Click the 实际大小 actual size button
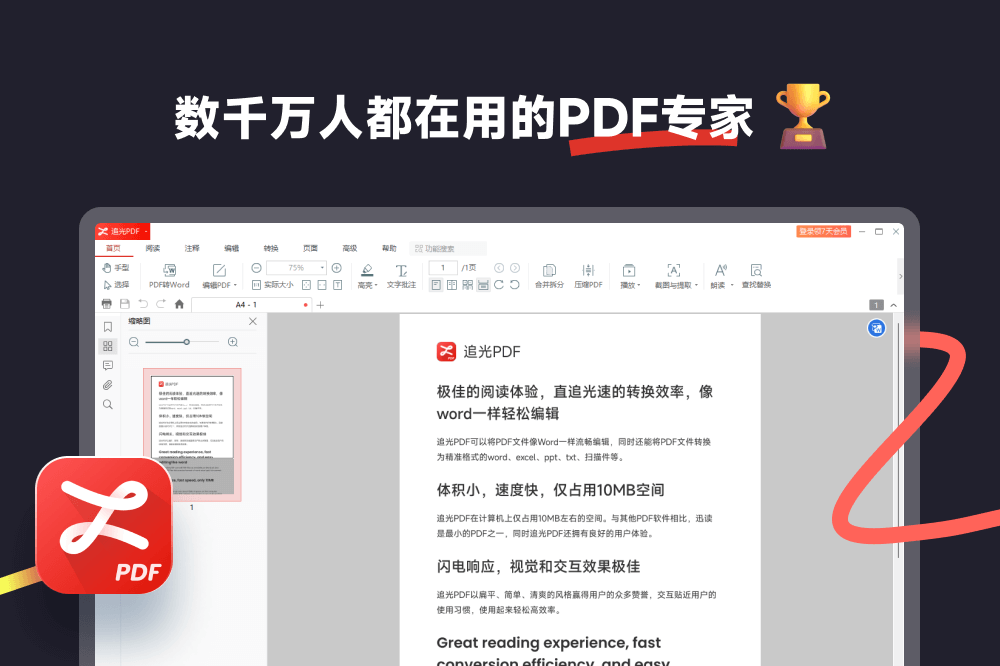Screen dimensions: 1000x666 point(272,284)
